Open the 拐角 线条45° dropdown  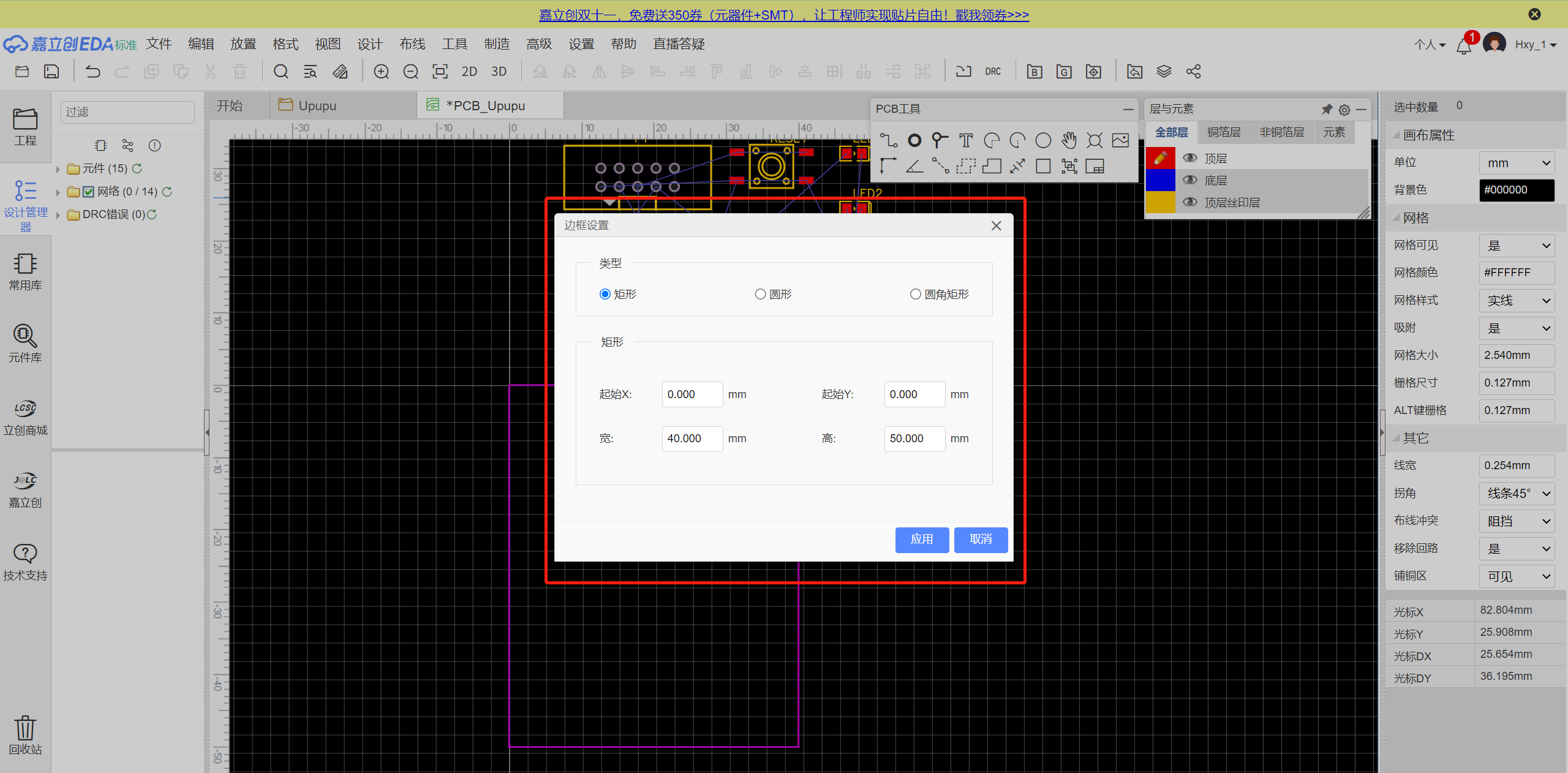(x=1516, y=493)
